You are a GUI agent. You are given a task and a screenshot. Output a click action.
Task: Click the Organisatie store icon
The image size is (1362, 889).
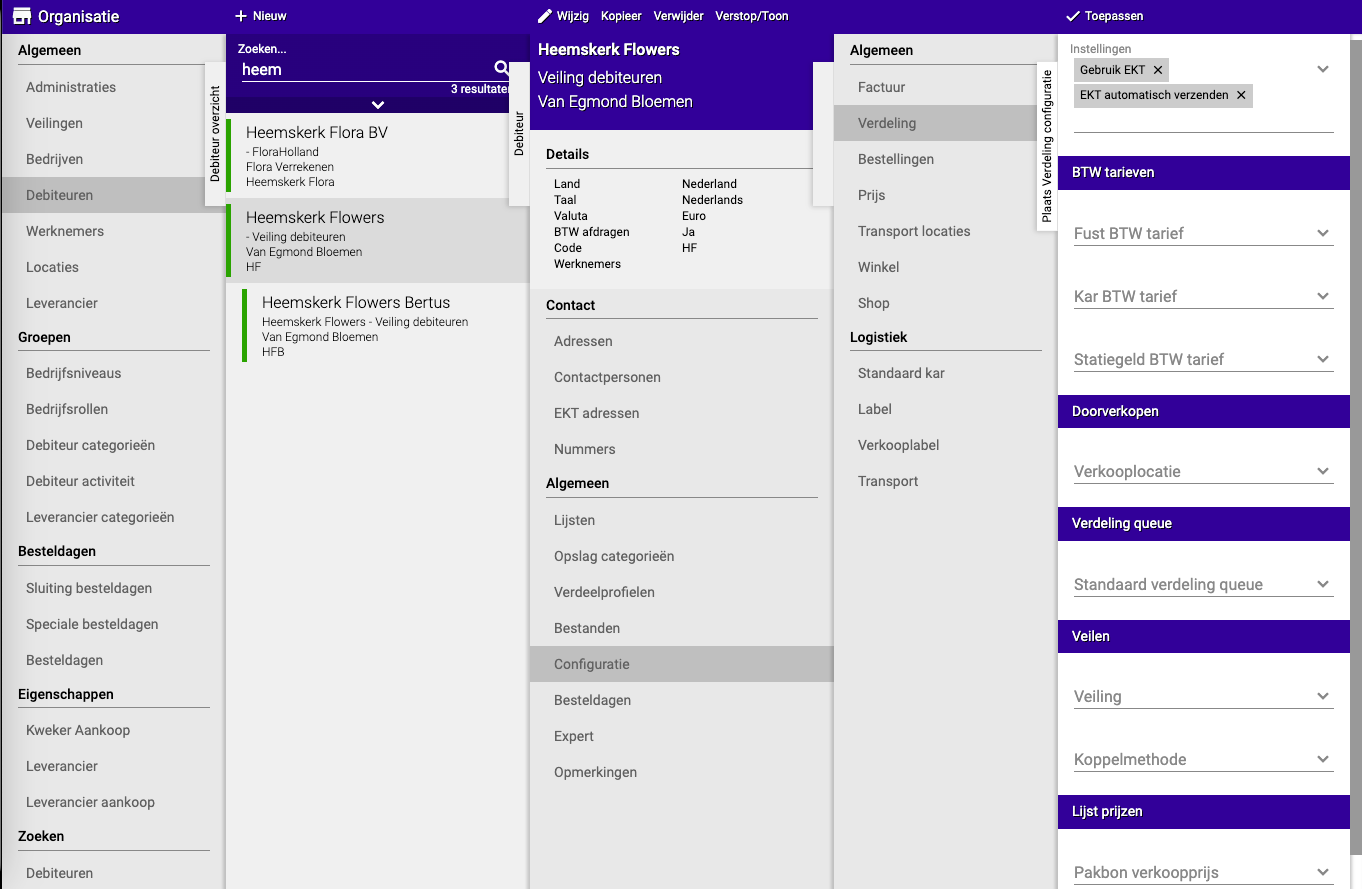click(21, 16)
